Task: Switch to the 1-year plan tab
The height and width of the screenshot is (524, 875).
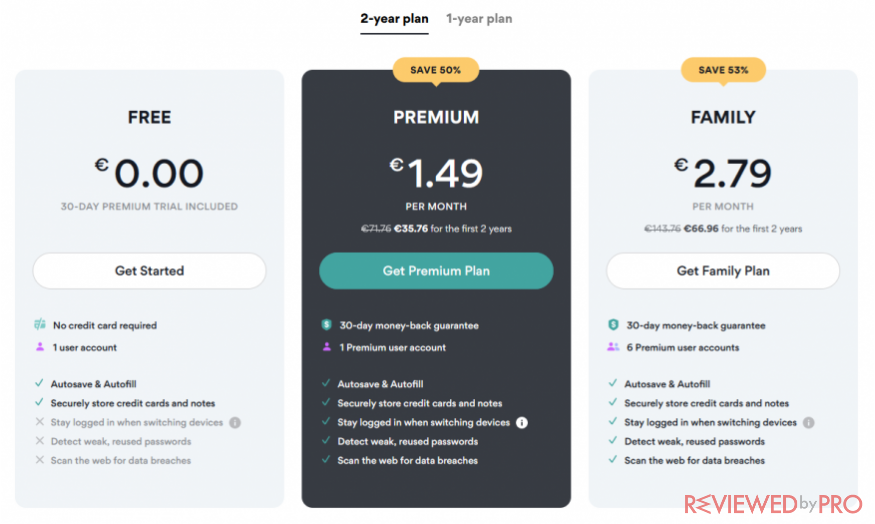Action: point(479,19)
